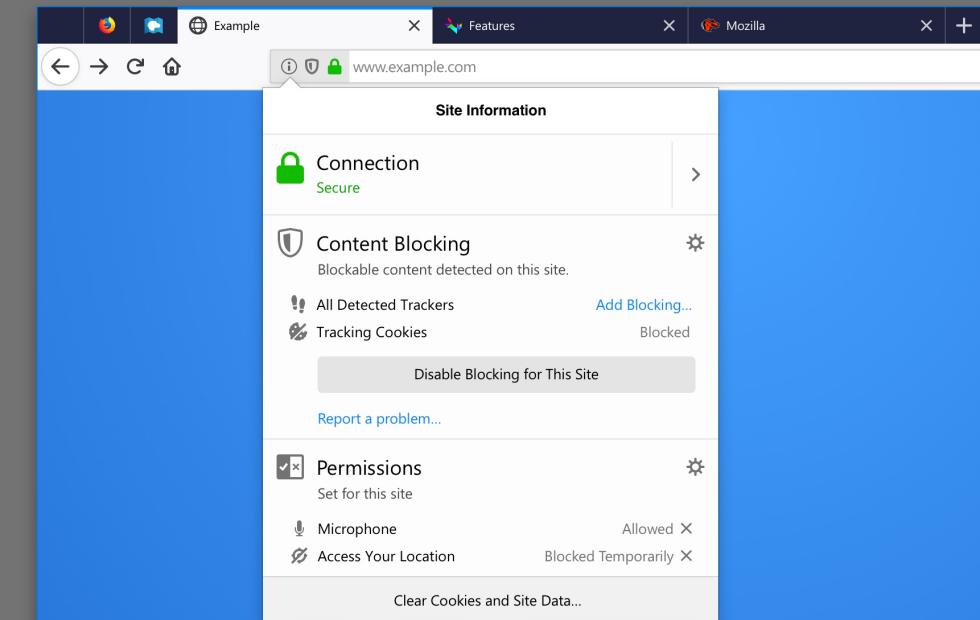Click the 'Access Your Location' label
The height and width of the screenshot is (620, 980).
(x=386, y=556)
